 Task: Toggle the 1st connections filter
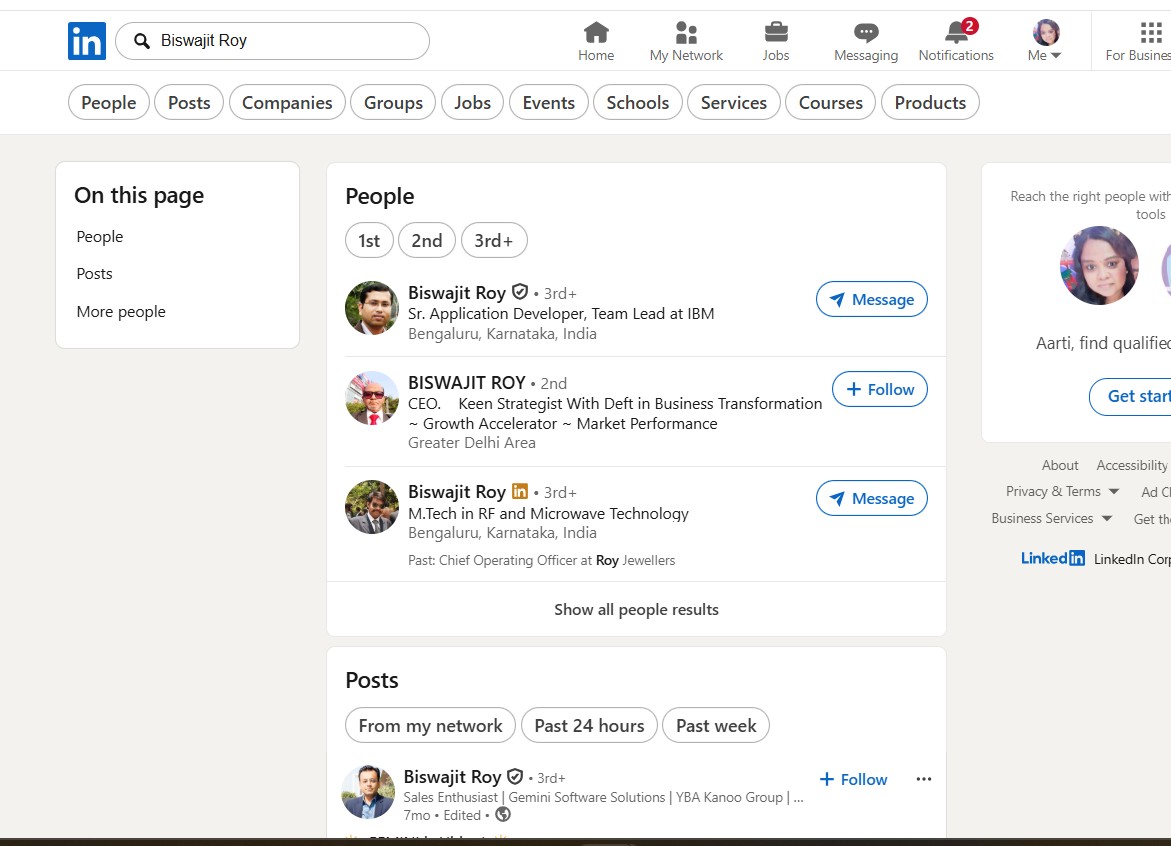(x=369, y=240)
